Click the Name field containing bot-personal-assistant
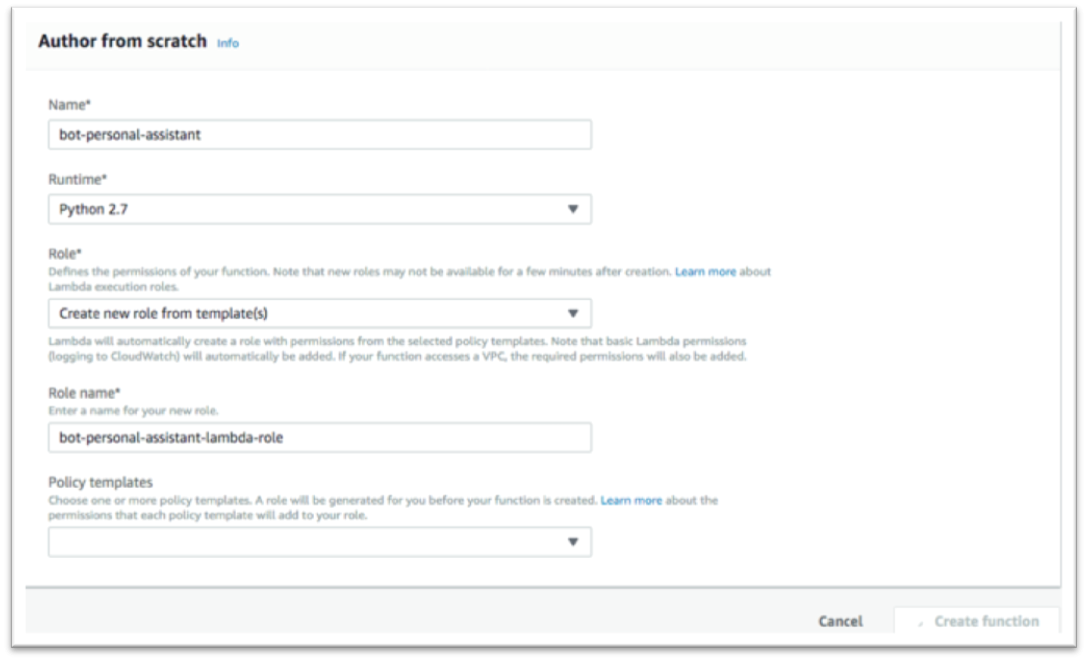 tap(320, 134)
